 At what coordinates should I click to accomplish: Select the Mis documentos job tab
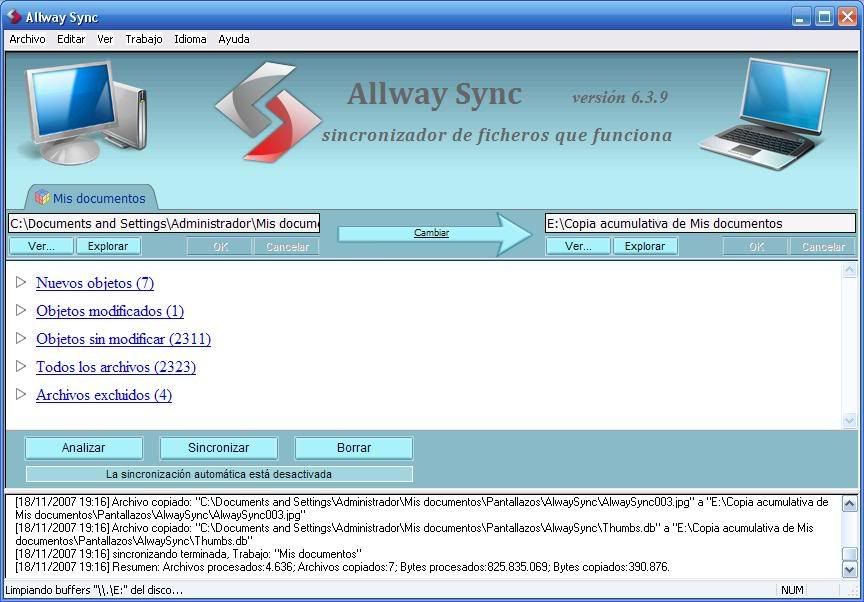[92, 198]
